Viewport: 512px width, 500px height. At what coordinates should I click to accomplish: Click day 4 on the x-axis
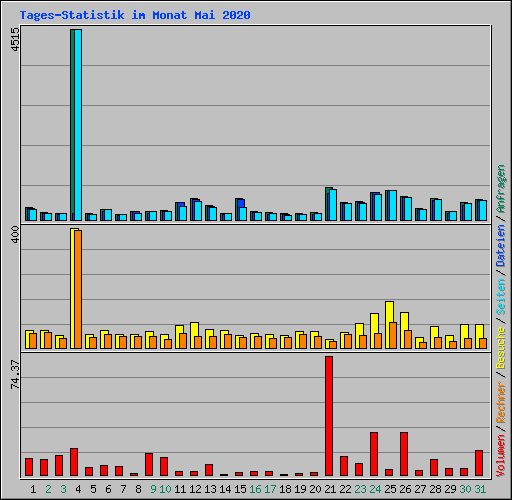(78, 489)
